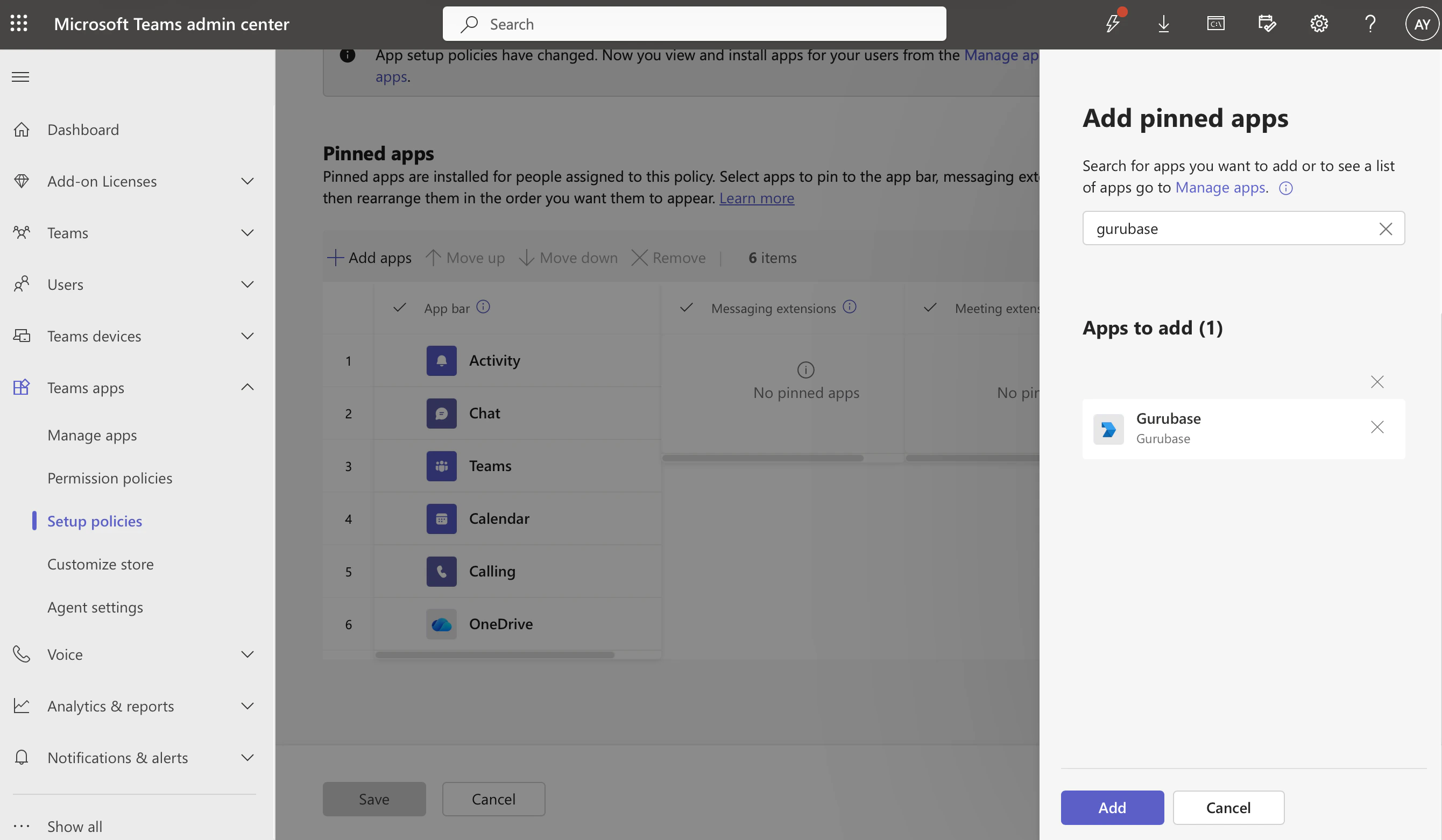
Task: Open Agent settings in sidebar
Action: [x=95, y=607]
